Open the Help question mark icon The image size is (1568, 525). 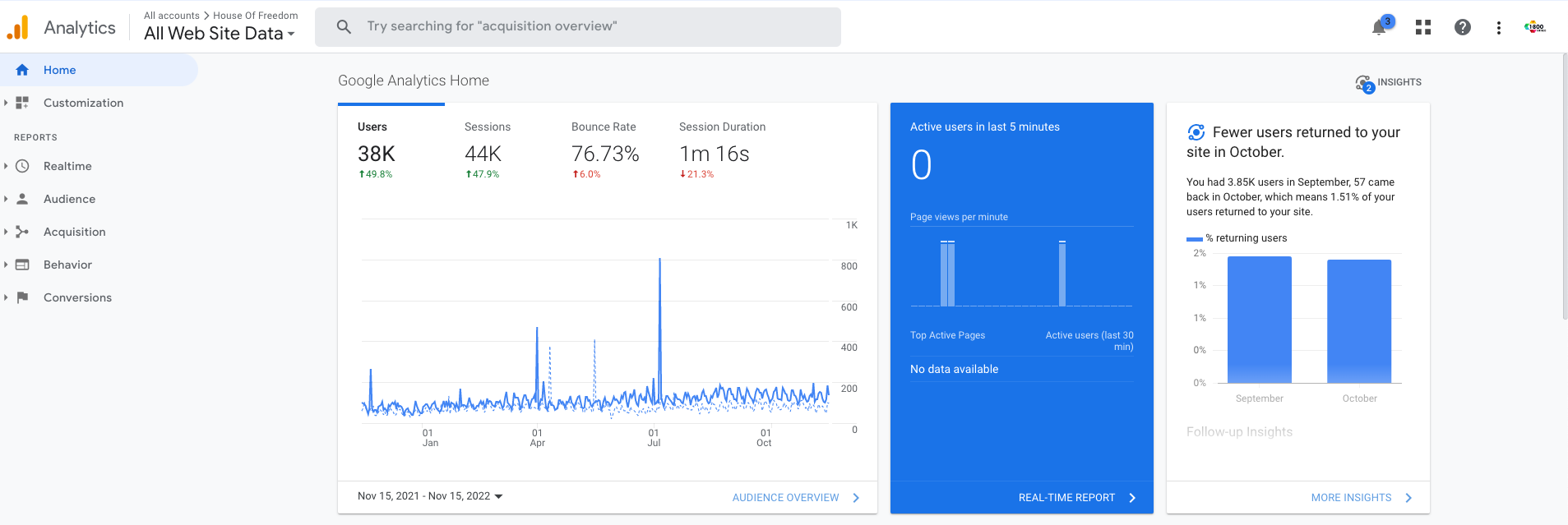(1463, 27)
